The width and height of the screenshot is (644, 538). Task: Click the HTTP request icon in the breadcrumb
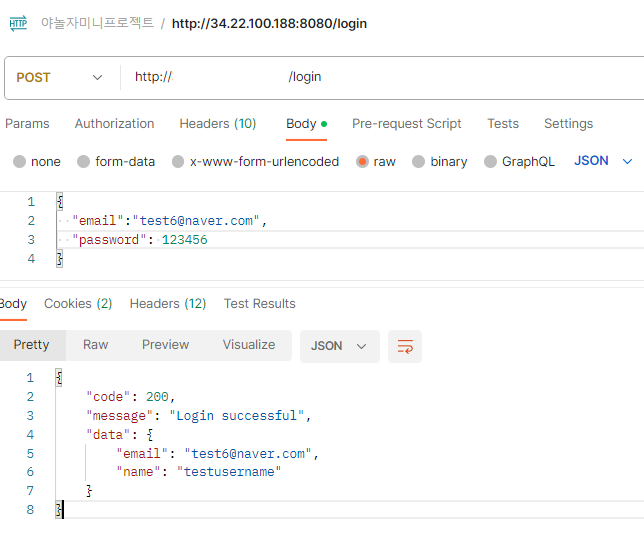point(18,23)
